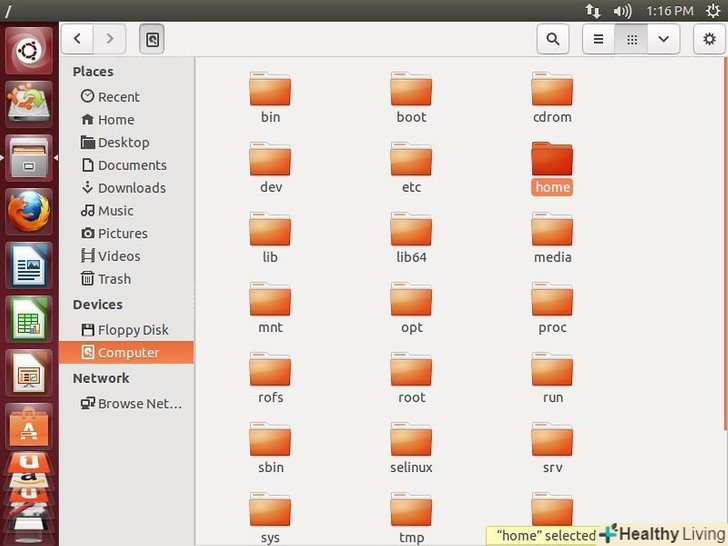Expand the view options dropdown arrow
Viewport: 728px width, 546px height.
click(x=663, y=39)
